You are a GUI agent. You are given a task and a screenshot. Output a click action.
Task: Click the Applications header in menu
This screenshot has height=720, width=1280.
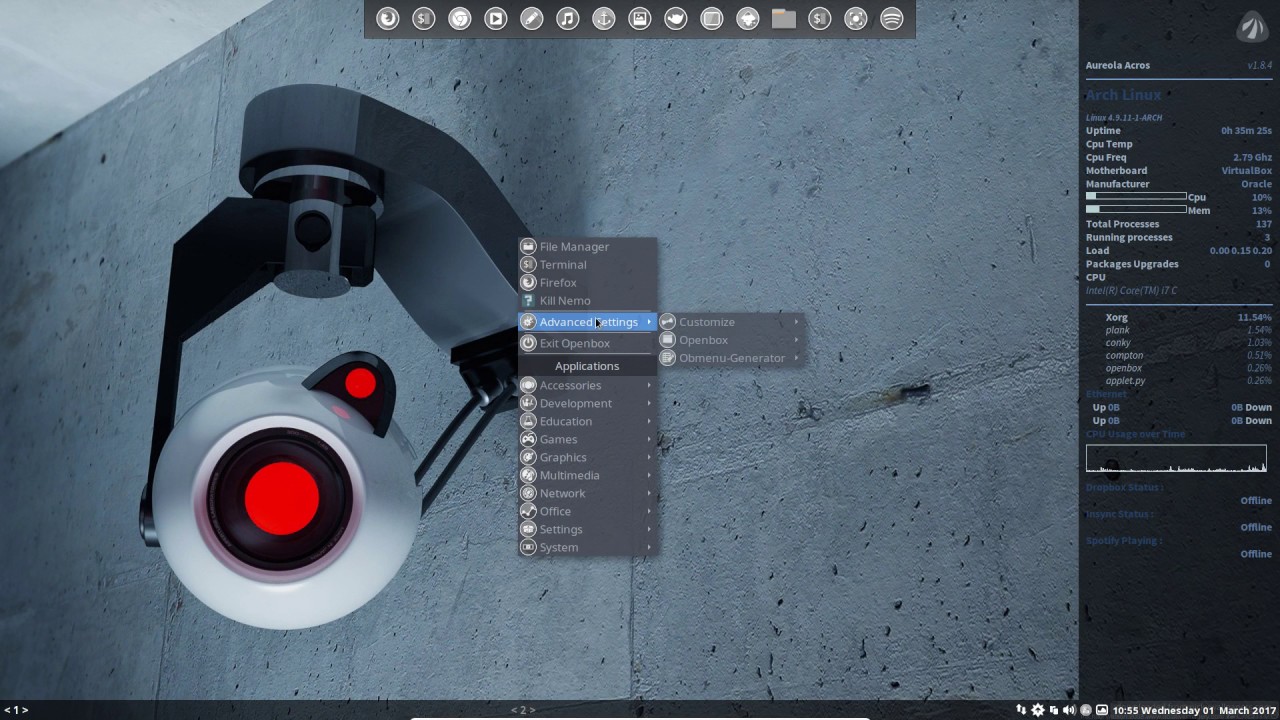[587, 366]
